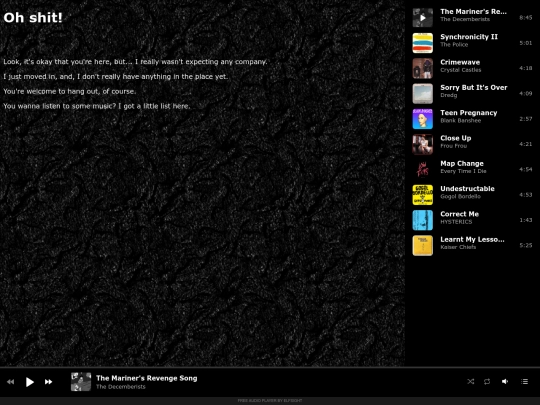Skip to the next track
Image resolution: width=540 pixels, height=405 pixels.
[x=49, y=382]
